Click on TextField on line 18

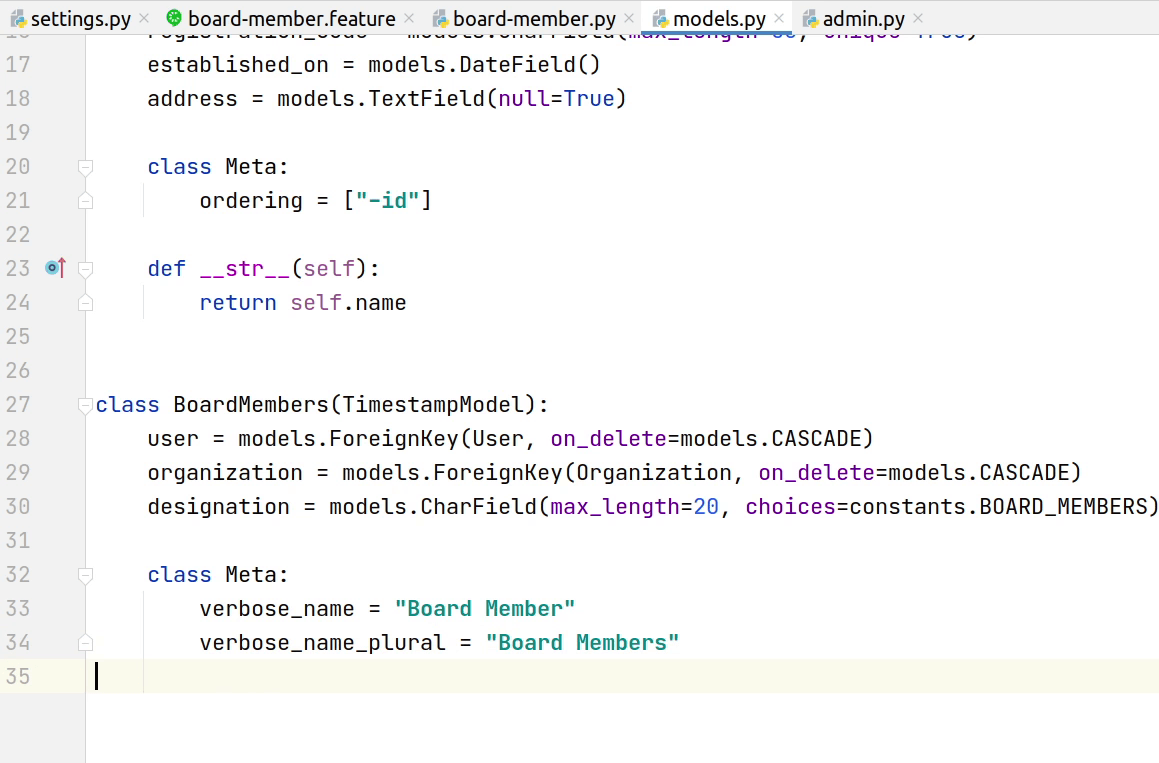click(426, 99)
